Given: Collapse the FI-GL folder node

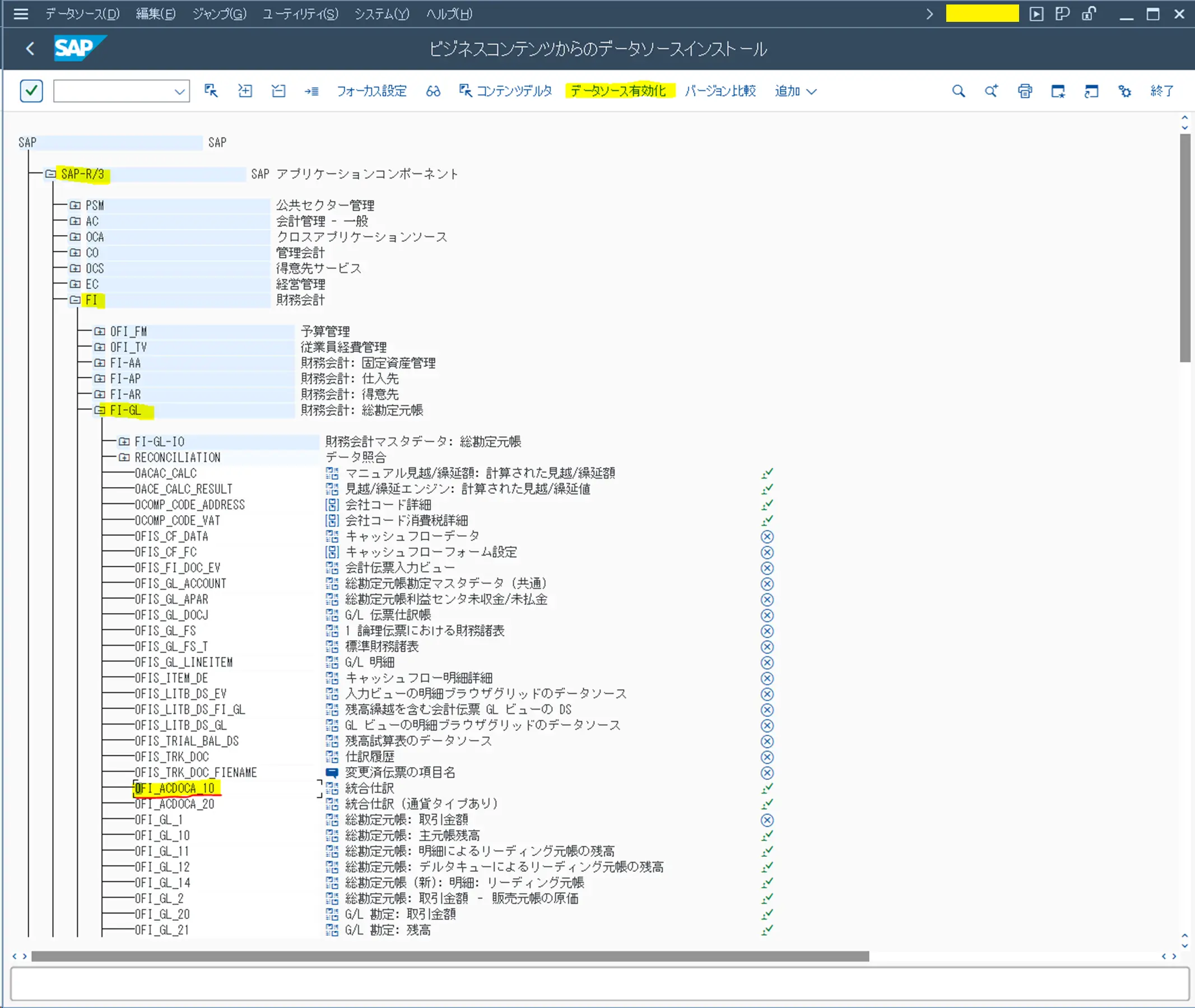Looking at the screenshot, I should (100, 410).
